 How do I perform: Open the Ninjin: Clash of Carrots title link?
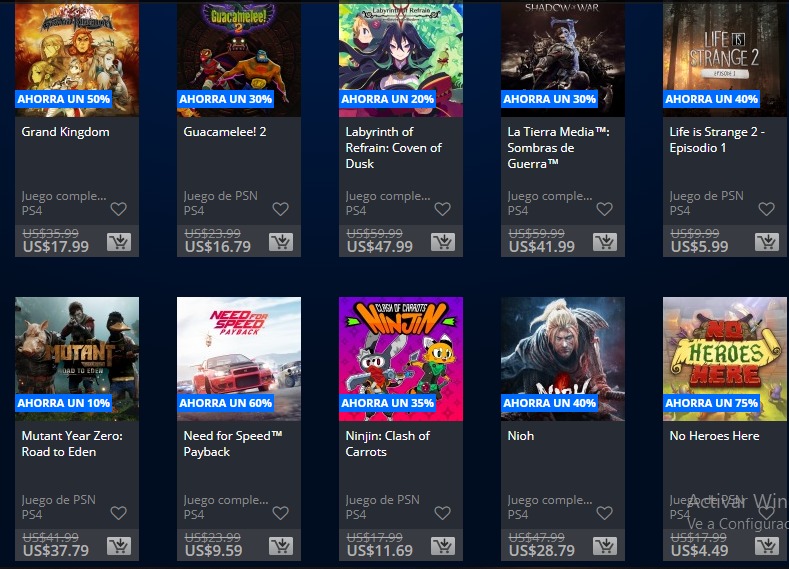click(387, 444)
